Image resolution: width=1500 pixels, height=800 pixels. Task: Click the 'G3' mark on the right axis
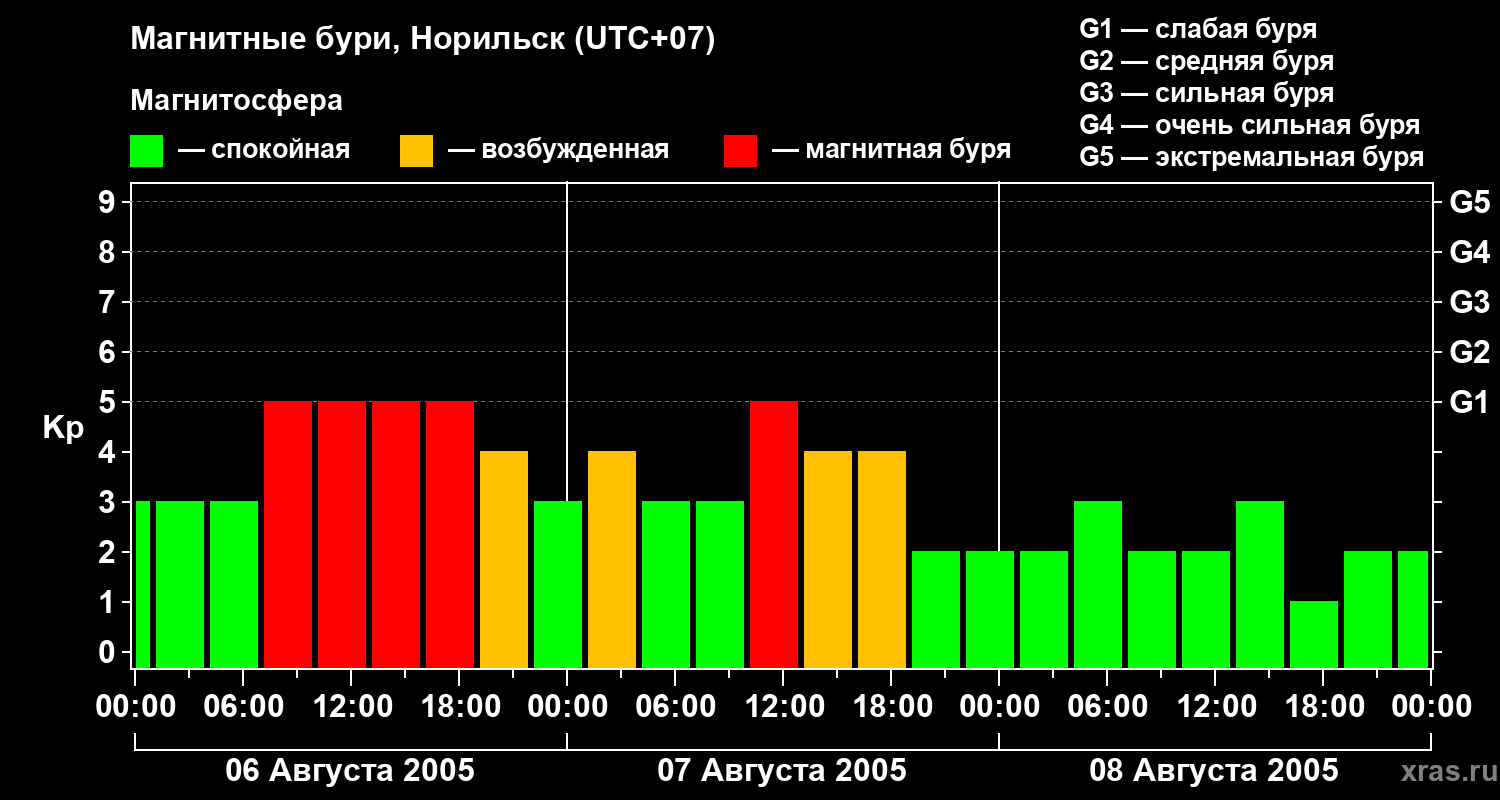point(1469,302)
